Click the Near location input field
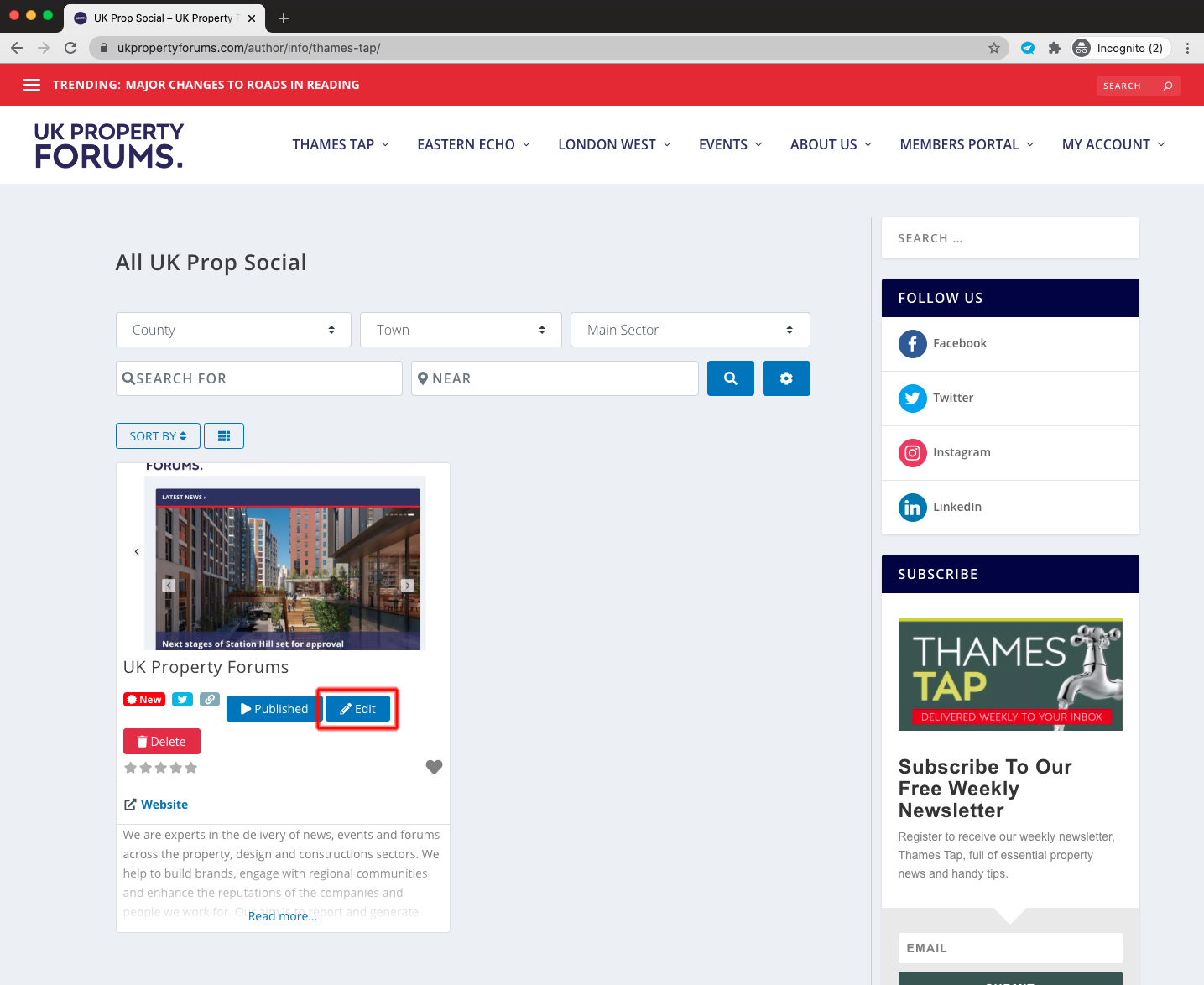This screenshot has height=985, width=1204. click(555, 378)
